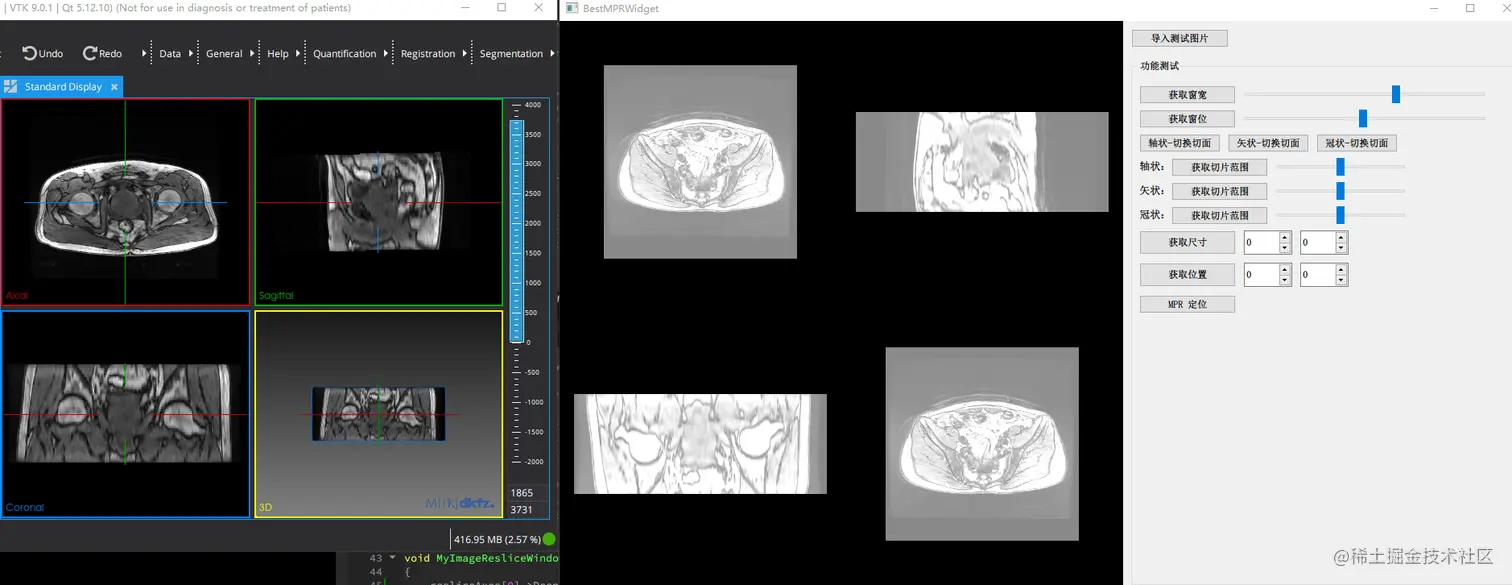The width and height of the screenshot is (1512, 585).
Task: Click 冠状-切换切面 button
Action: click(1356, 143)
